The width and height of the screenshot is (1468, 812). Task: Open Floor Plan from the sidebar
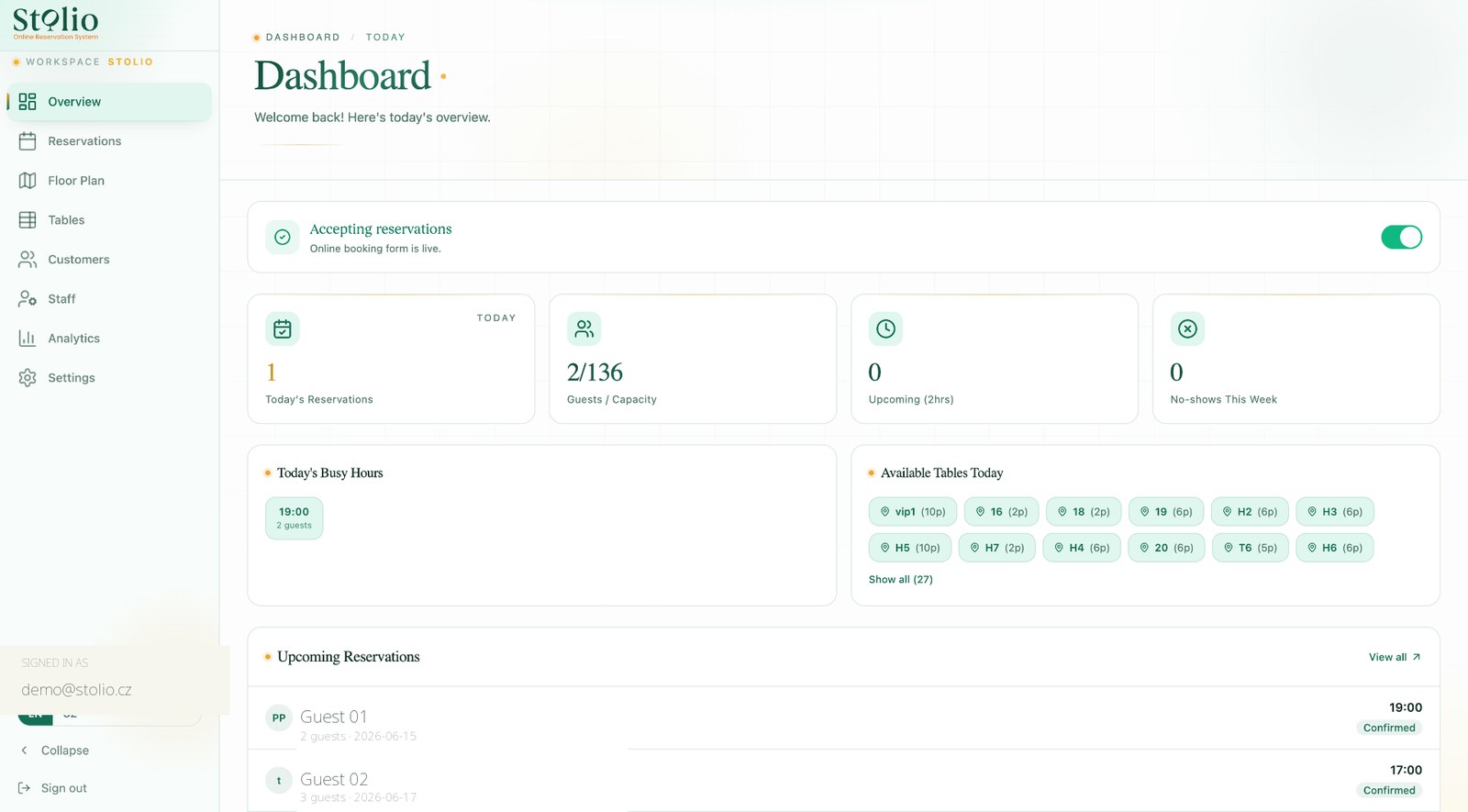point(110,181)
